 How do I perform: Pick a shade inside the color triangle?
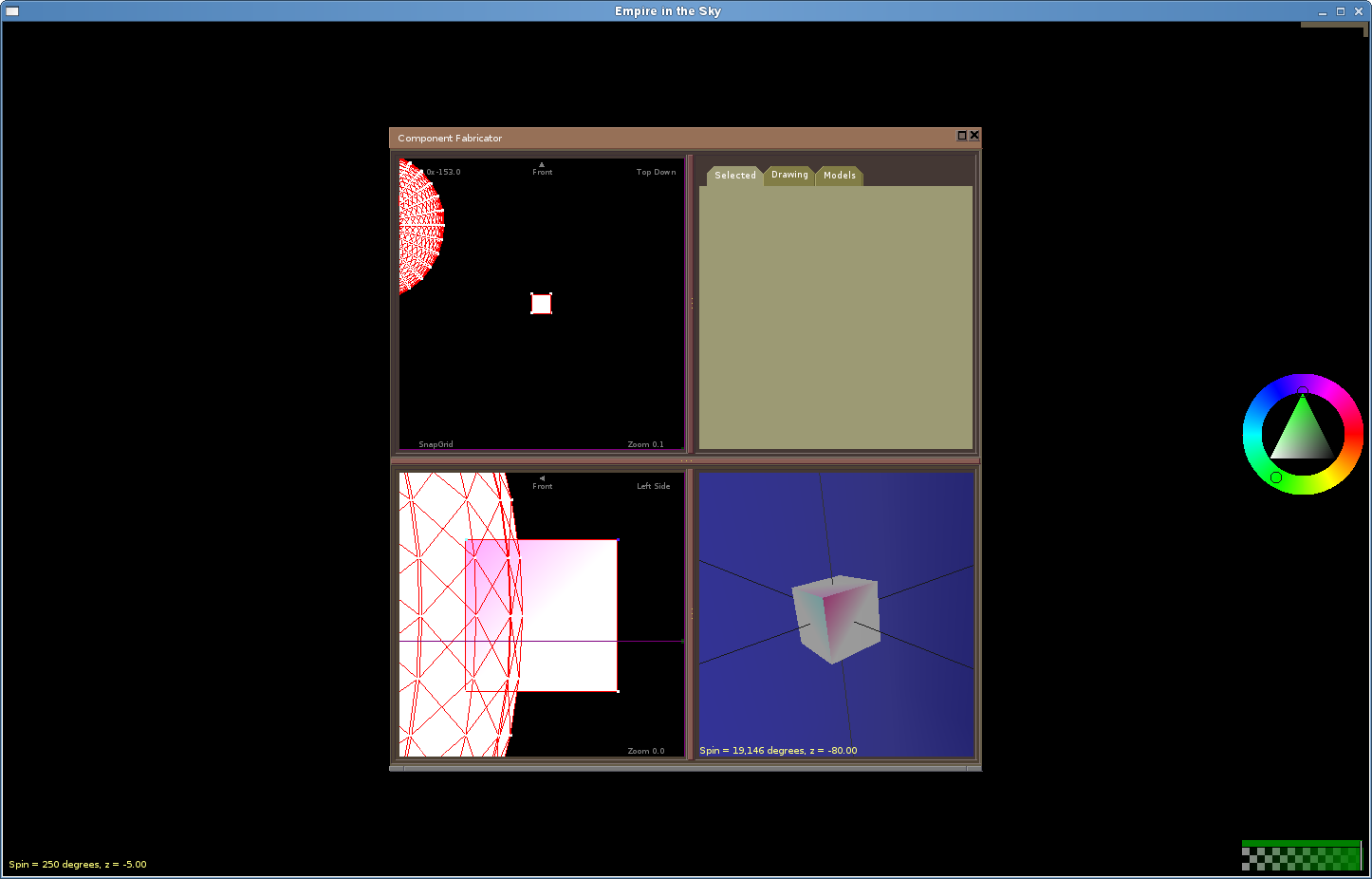(x=1303, y=439)
